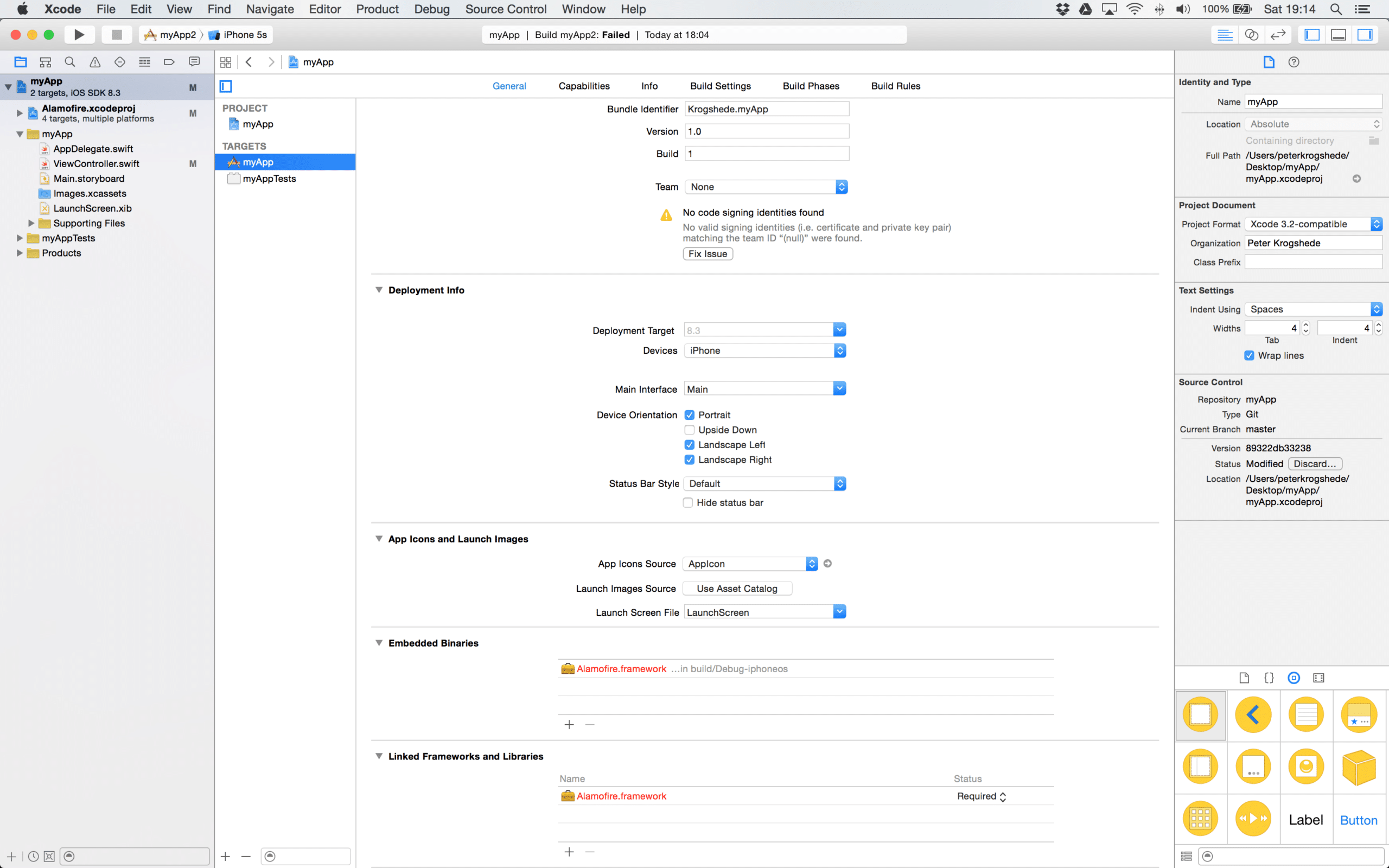Toggle Wrap lines checkbox
Viewport: 1389px width, 868px height.
click(1250, 356)
